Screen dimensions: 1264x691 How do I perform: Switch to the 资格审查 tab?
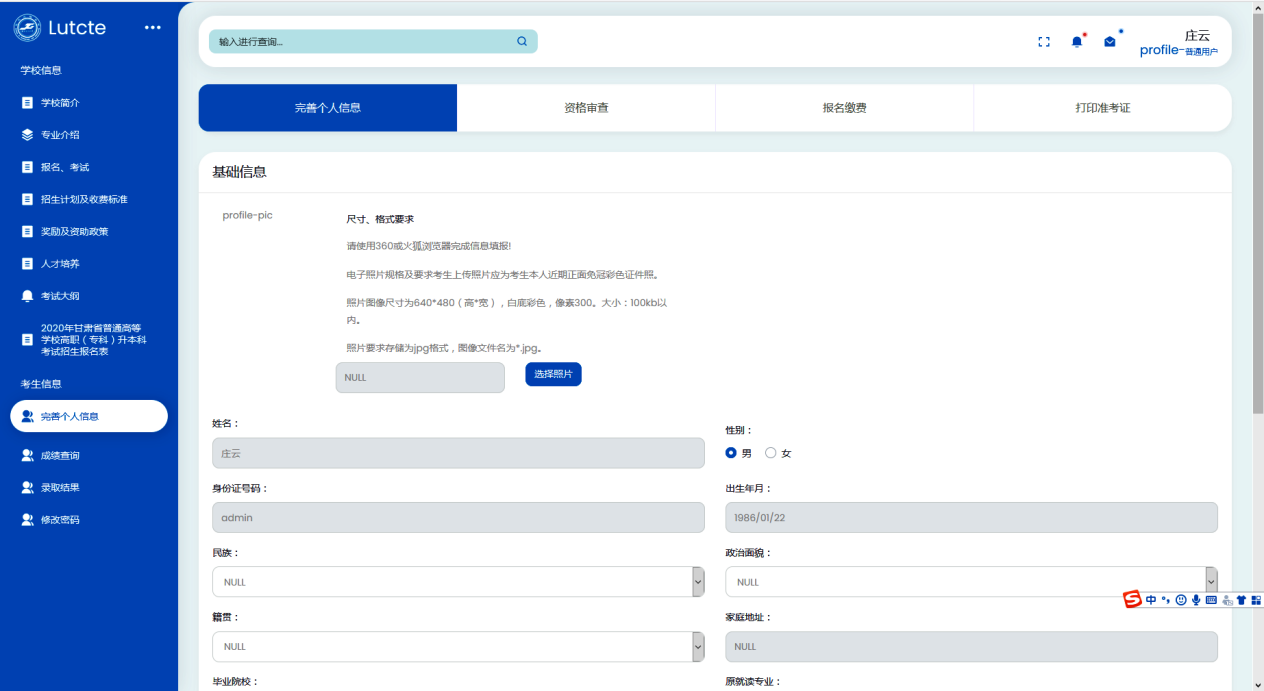[x=586, y=106]
